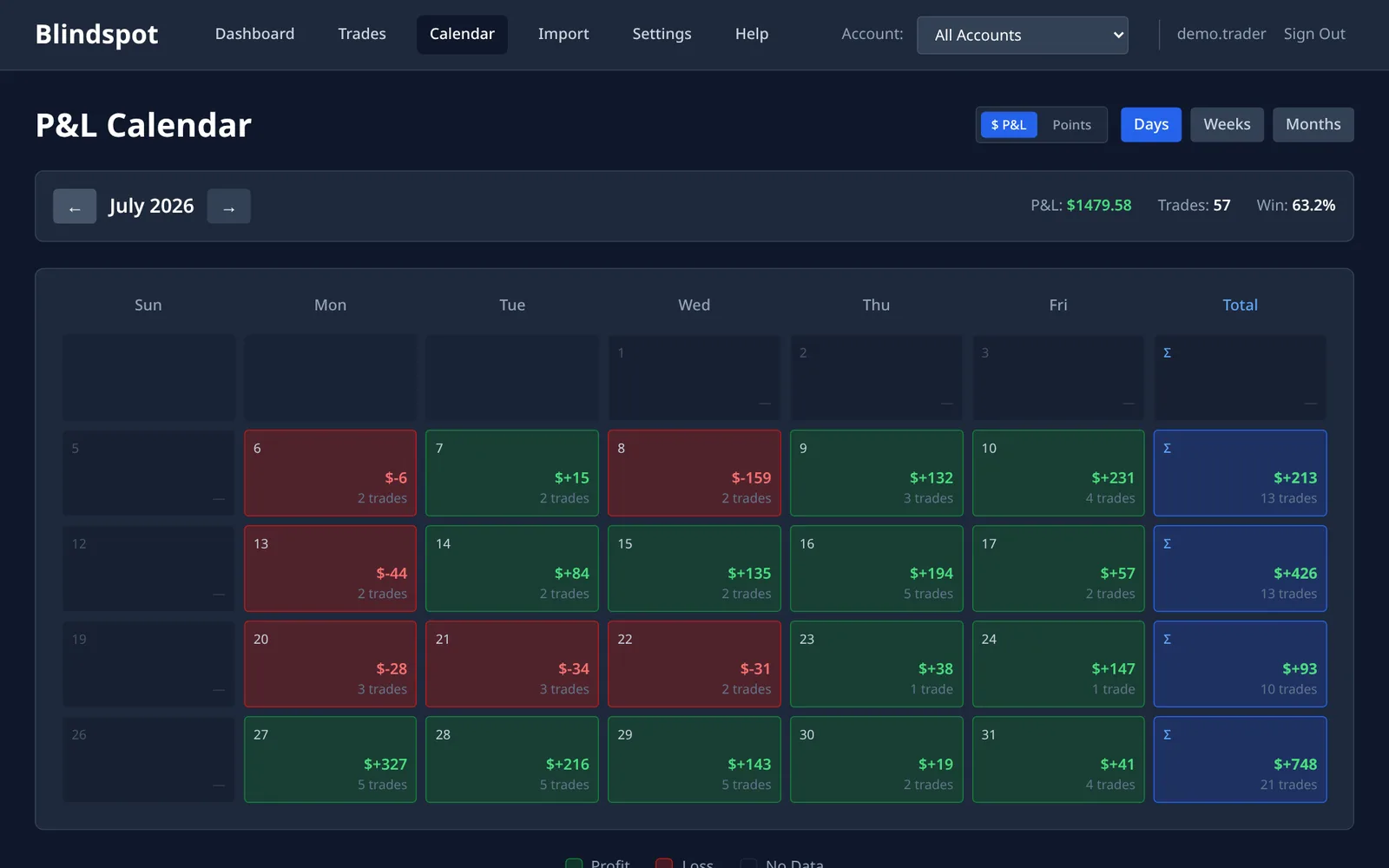Click the Win rate 63.2% value

coord(1313,206)
